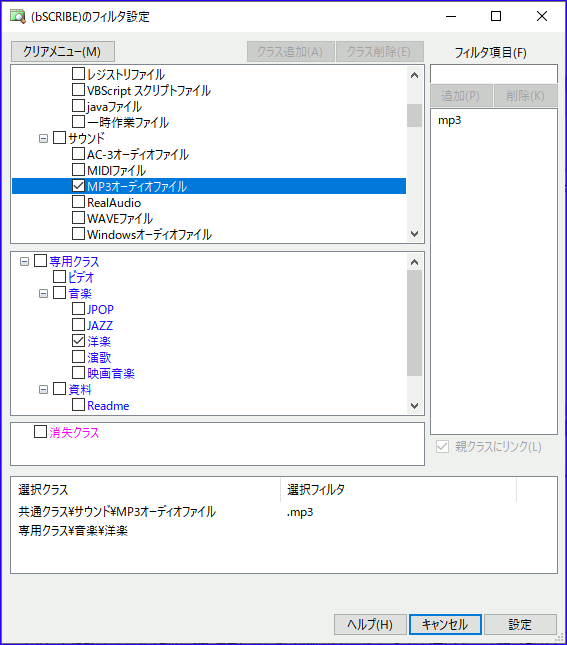Toggle 親クラスにリンク(L) checkbox
Viewport: 567px width, 645px height.
click(x=442, y=447)
